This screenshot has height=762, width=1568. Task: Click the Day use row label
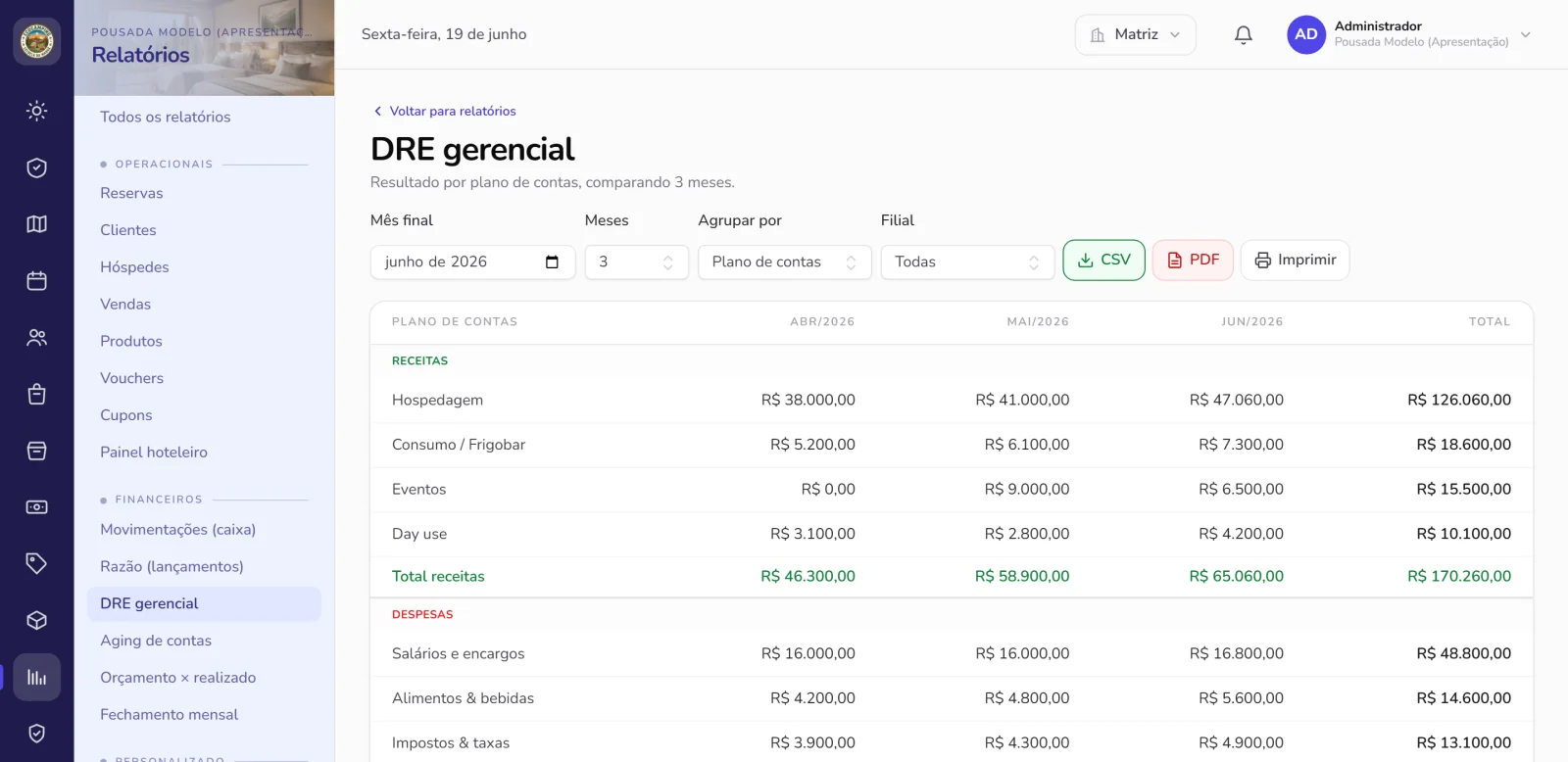pos(419,535)
